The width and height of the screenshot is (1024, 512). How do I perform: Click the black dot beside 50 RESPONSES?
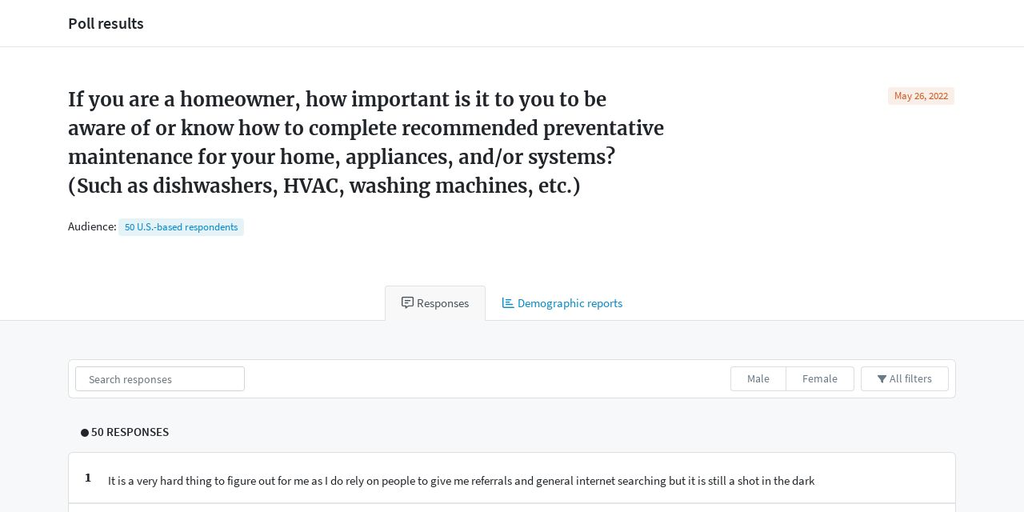click(85, 432)
